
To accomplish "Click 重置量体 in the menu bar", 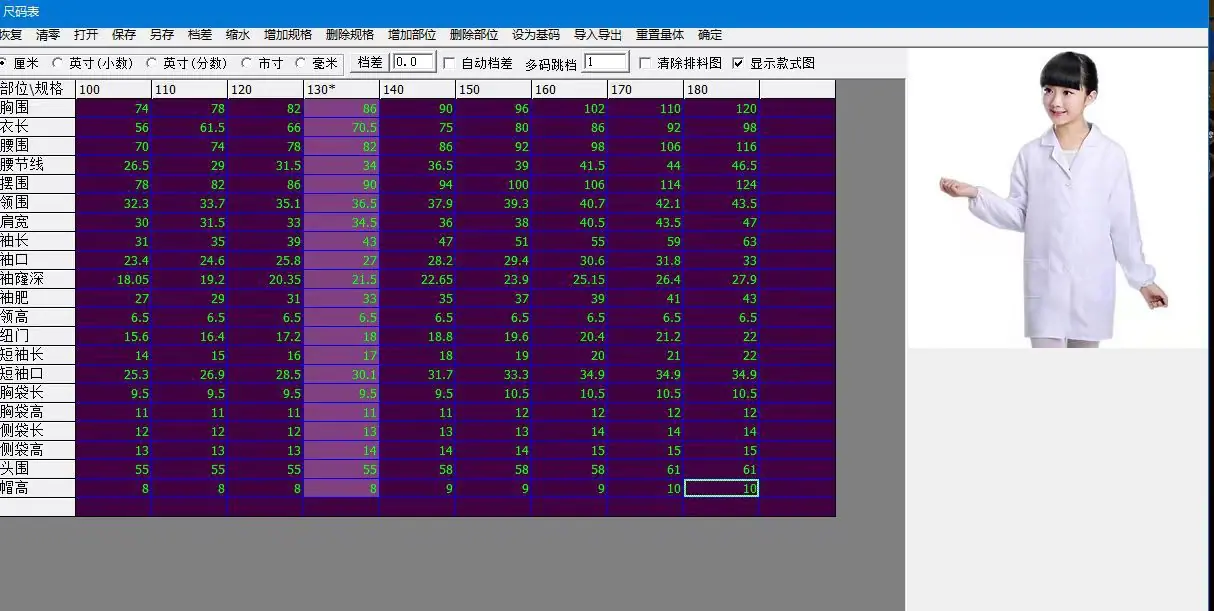I will point(660,34).
